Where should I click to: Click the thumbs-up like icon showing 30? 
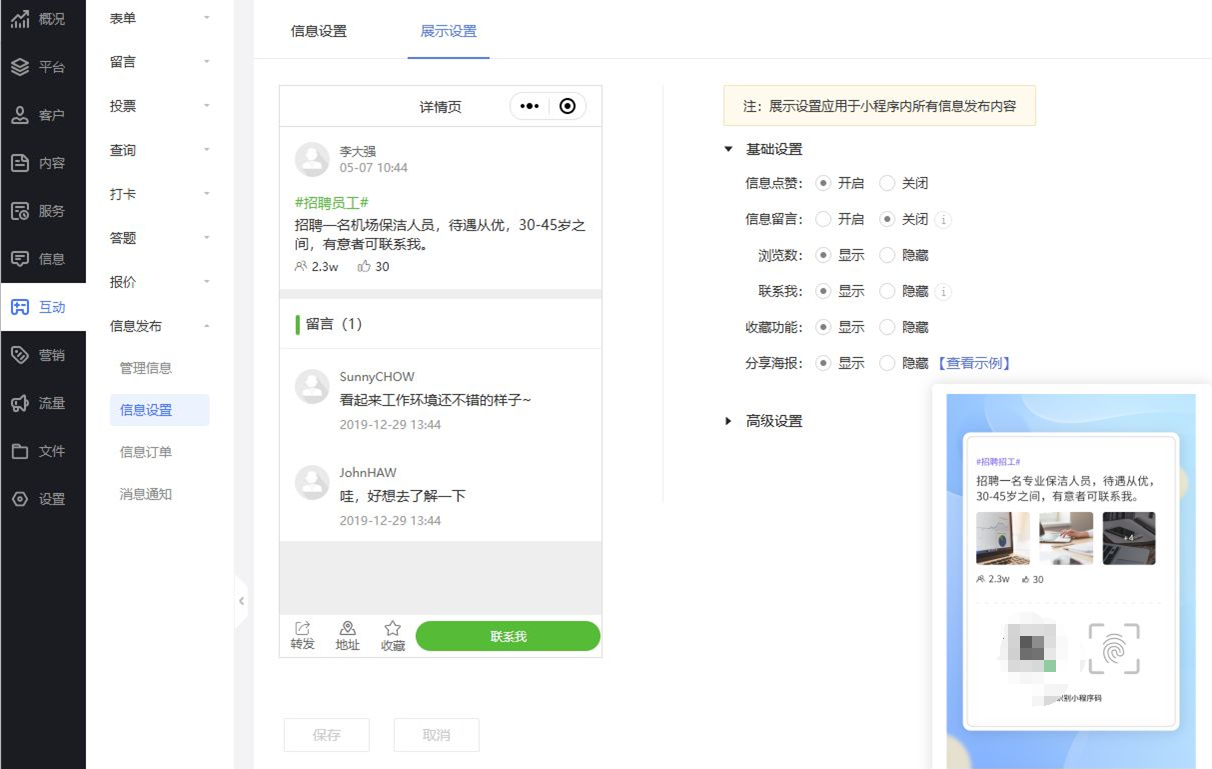point(364,267)
